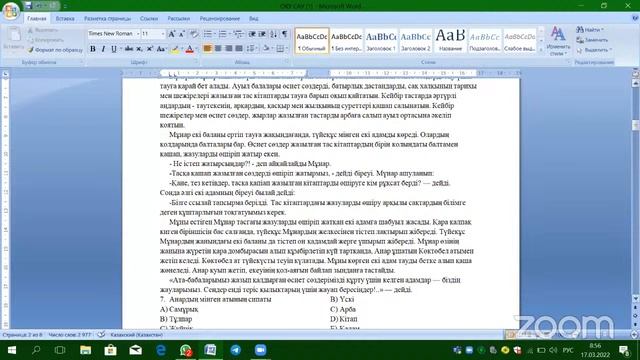
Task: Open font color dropdown arrow
Action: 196,49
